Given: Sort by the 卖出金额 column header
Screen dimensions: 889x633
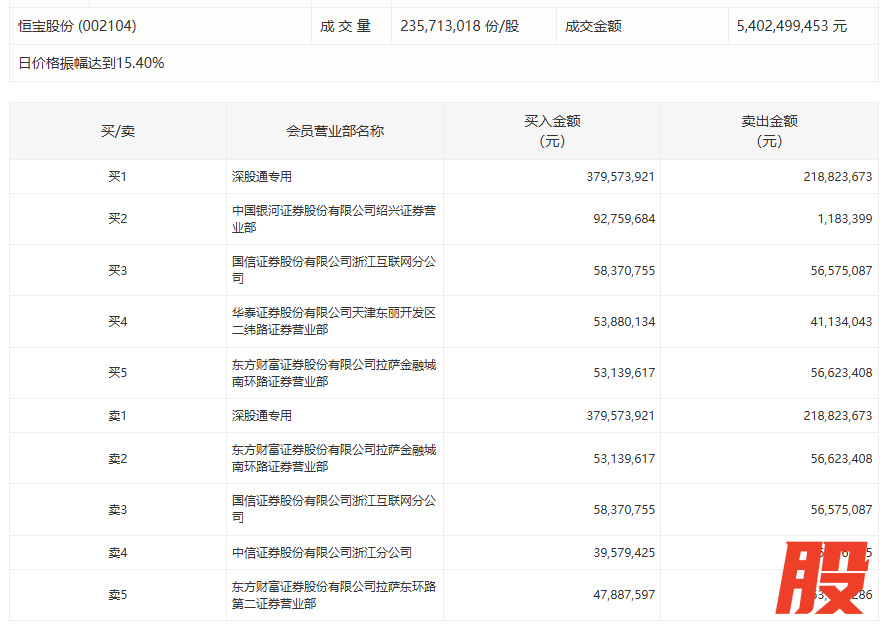Looking at the screenshot, I should tap(769, 131).
